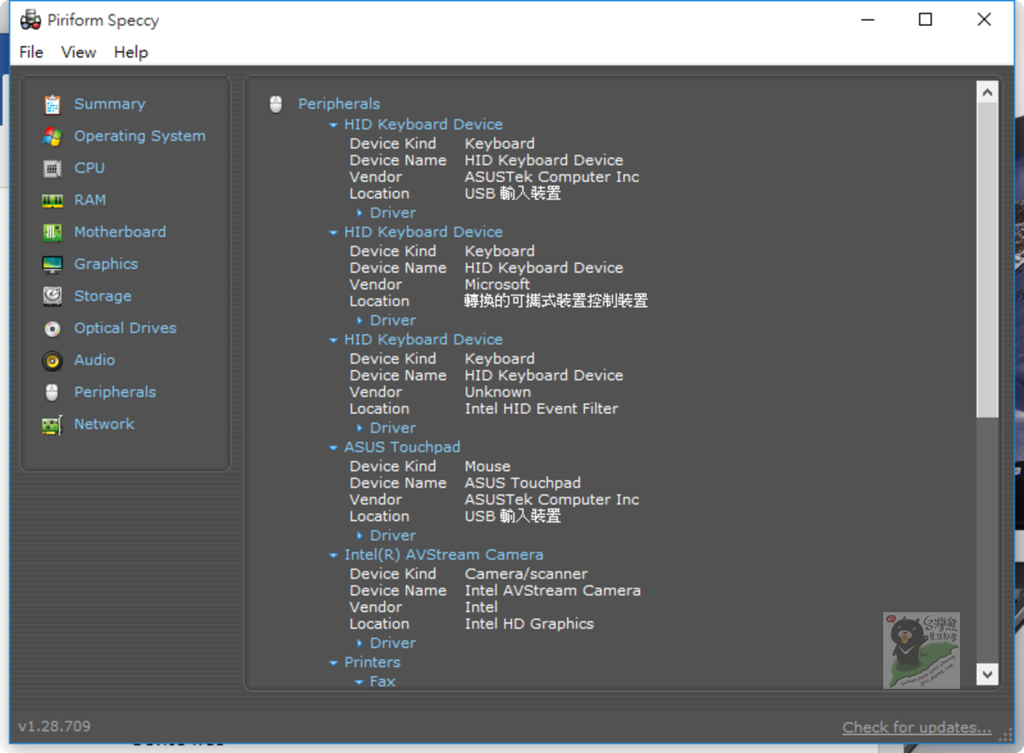Collapse the Printers node
The height and width of the screenshot is (753, 1024).
click(333, 663)
